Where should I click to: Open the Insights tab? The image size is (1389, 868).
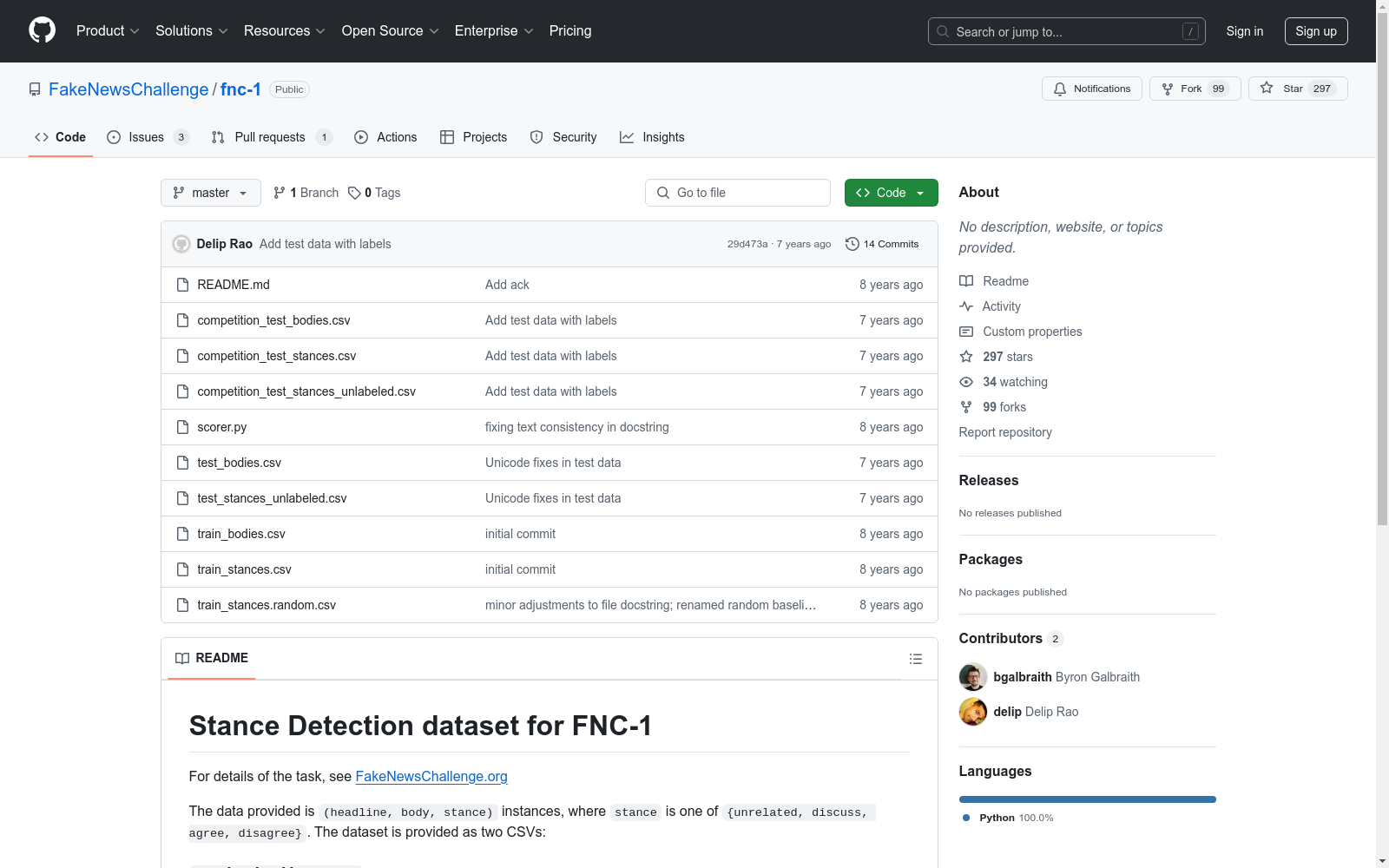tap(652, 137)
